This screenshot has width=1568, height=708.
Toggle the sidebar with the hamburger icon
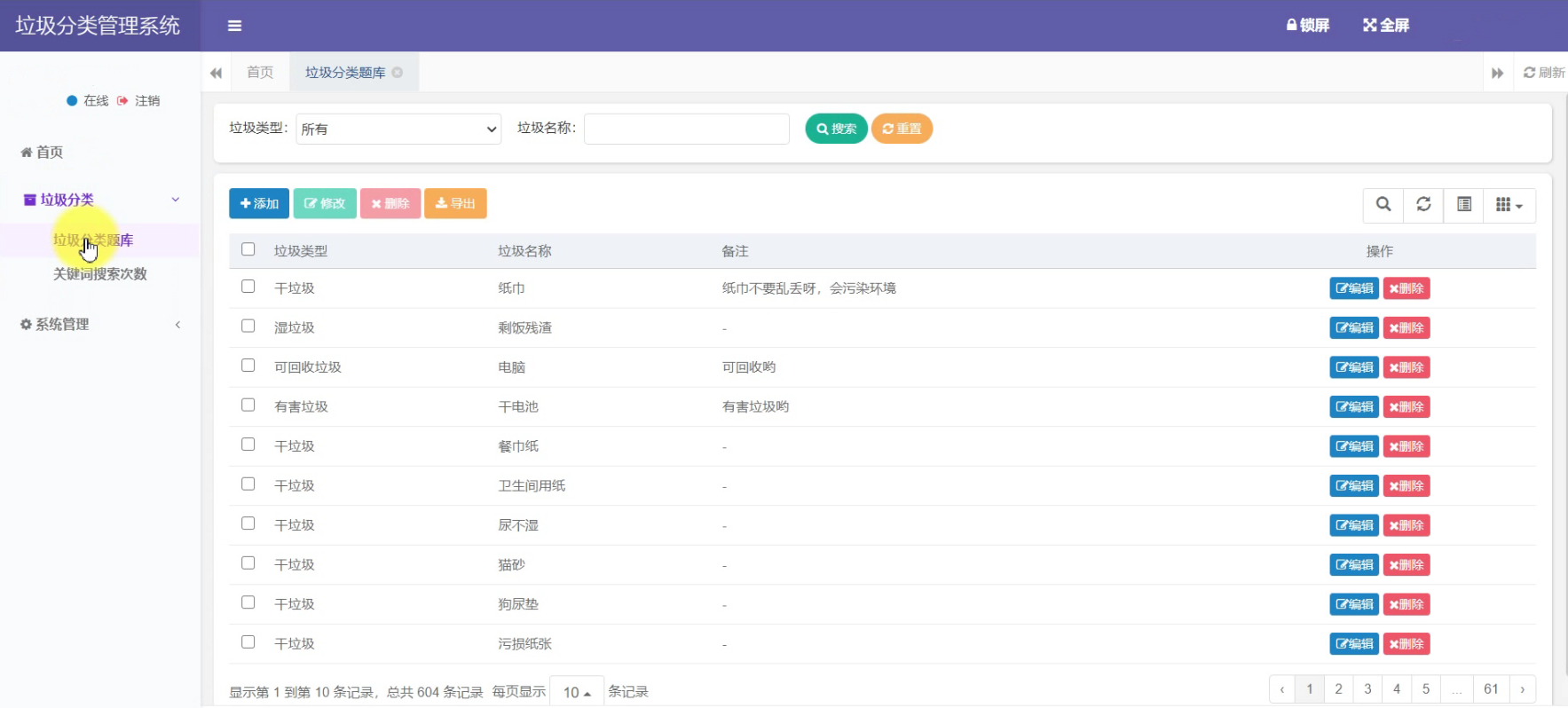[234, 26]
